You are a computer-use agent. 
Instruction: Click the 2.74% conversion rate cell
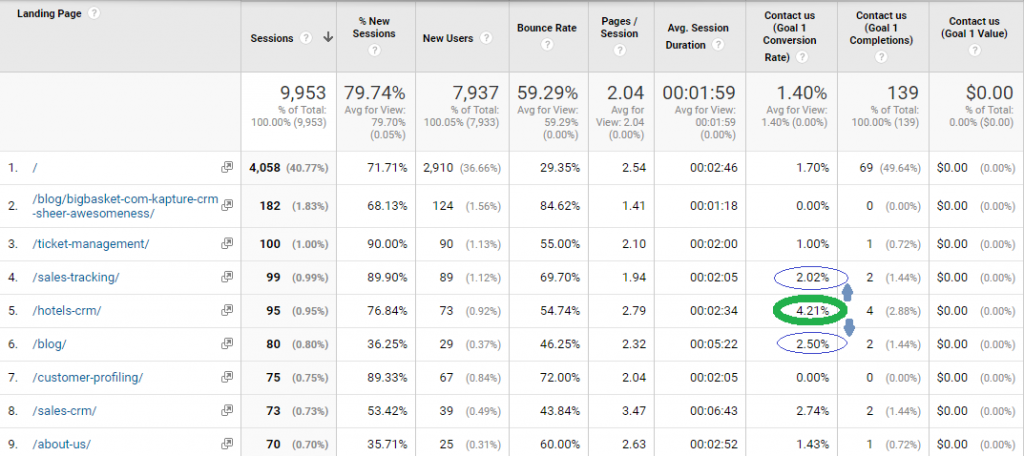[x=812, y=411]
